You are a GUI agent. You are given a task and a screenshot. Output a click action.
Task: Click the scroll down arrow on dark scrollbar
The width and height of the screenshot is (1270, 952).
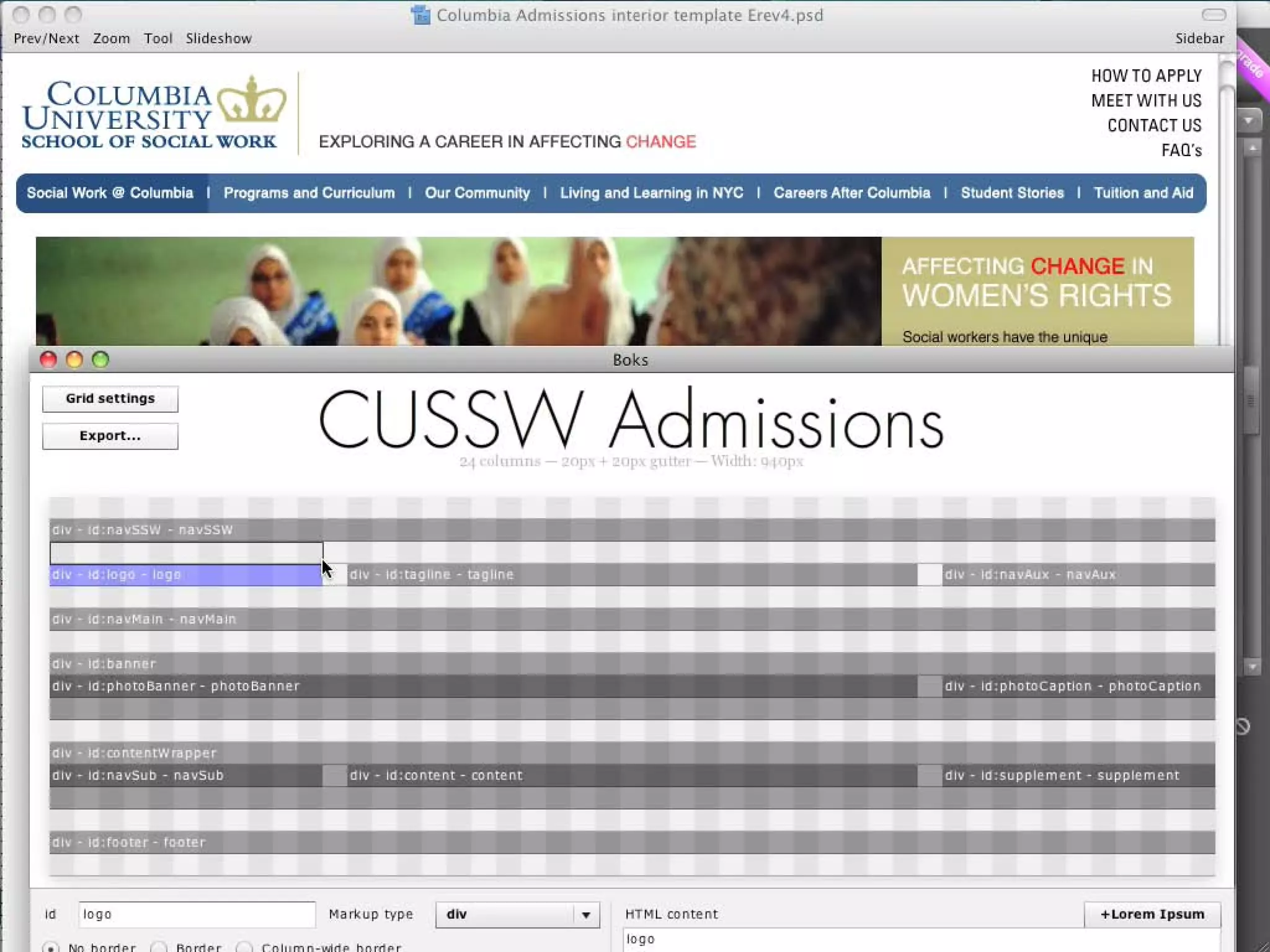click(1253, 667)
